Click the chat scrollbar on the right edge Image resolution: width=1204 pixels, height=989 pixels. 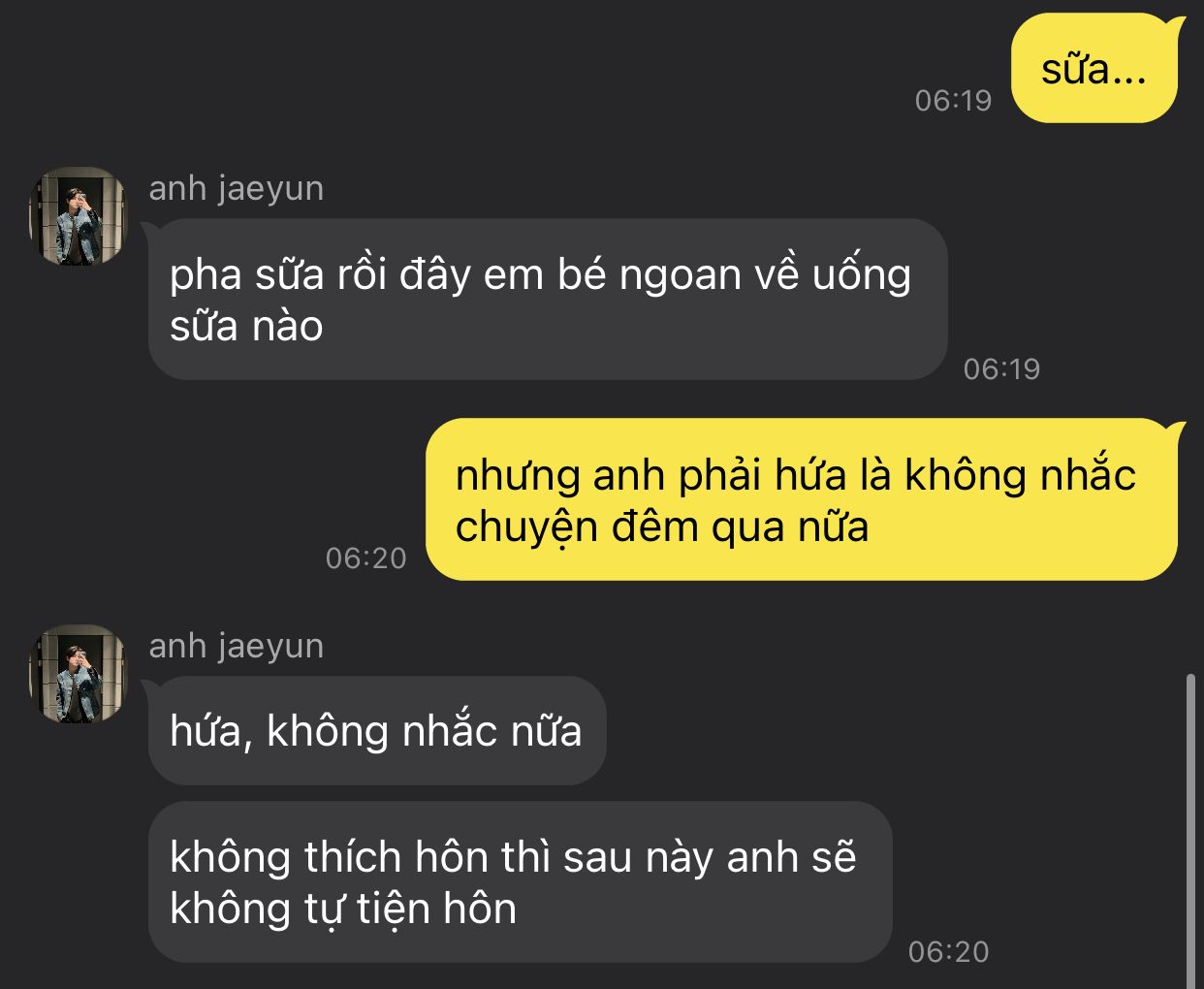(1191, 831)
